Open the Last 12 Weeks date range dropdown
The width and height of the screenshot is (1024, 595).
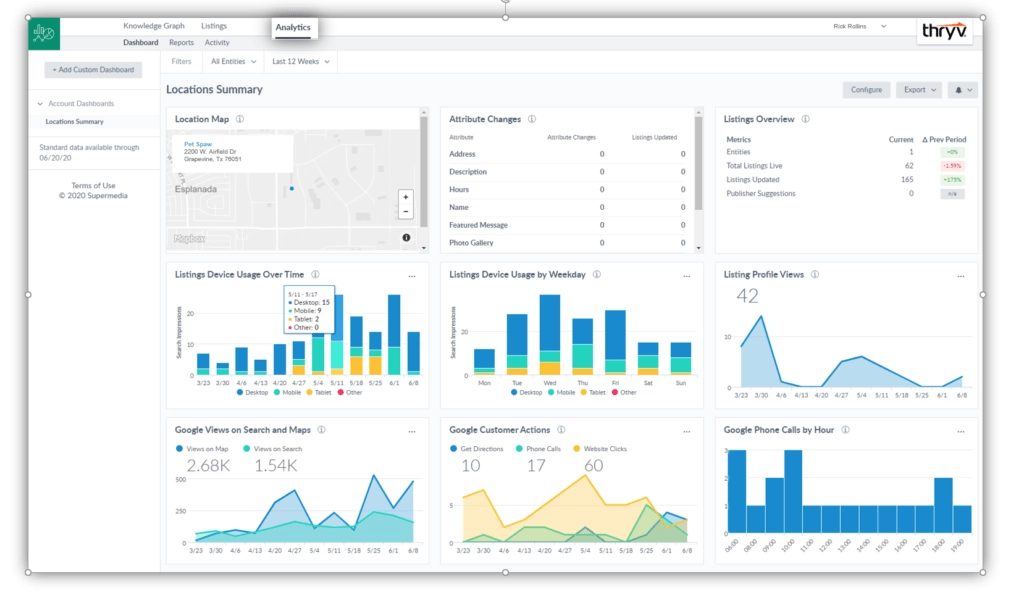click(x=300, y=62)
